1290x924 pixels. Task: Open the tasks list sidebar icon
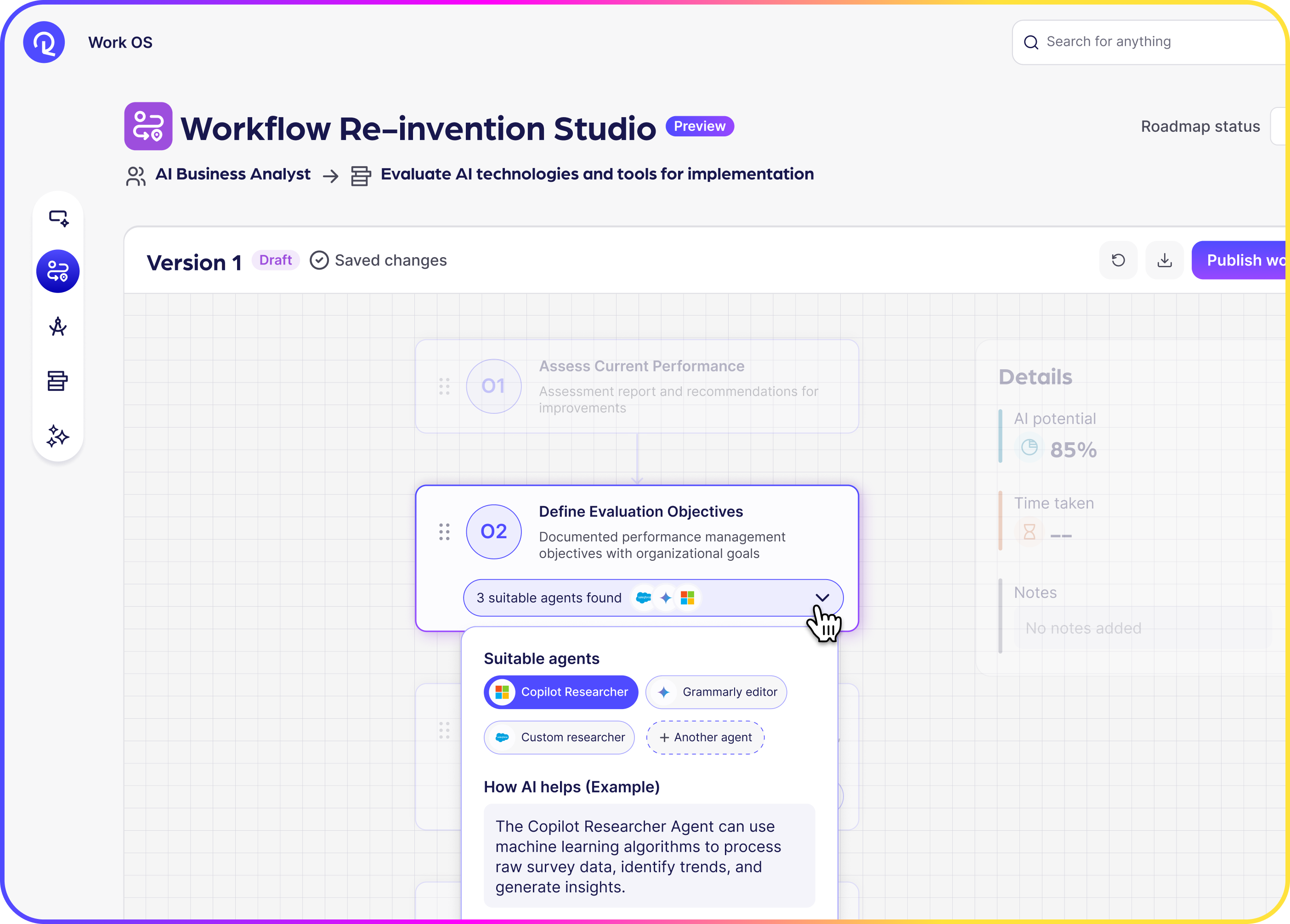click(57, 380)
